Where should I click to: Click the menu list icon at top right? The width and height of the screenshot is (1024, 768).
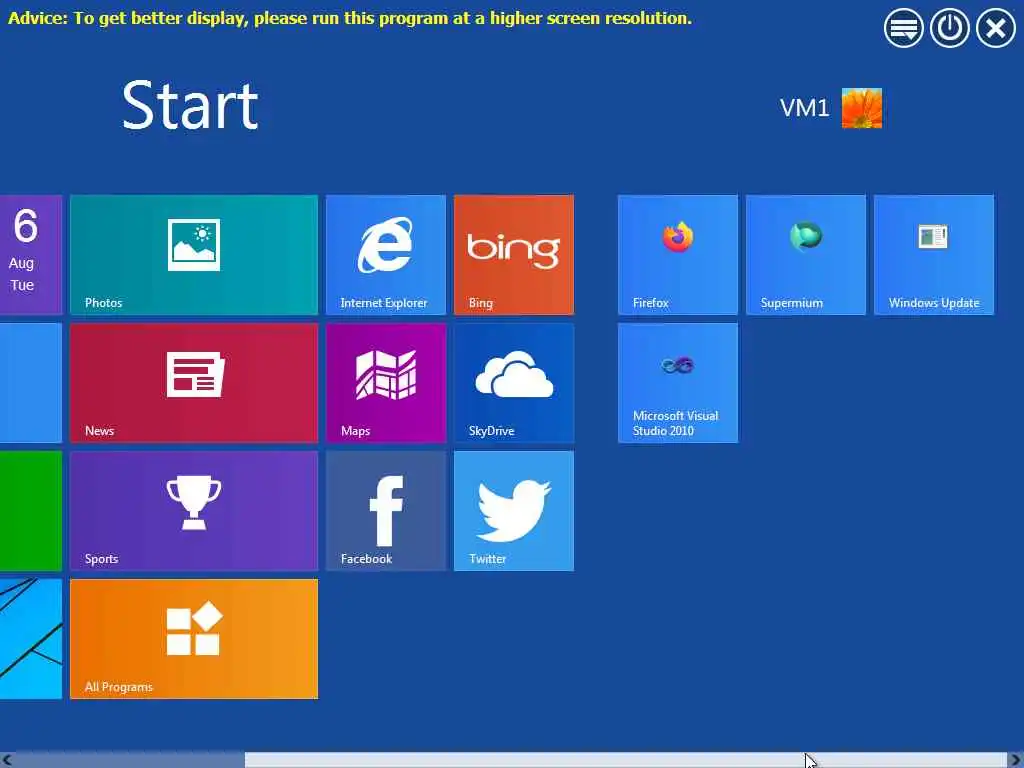click(x=904, y=28)
